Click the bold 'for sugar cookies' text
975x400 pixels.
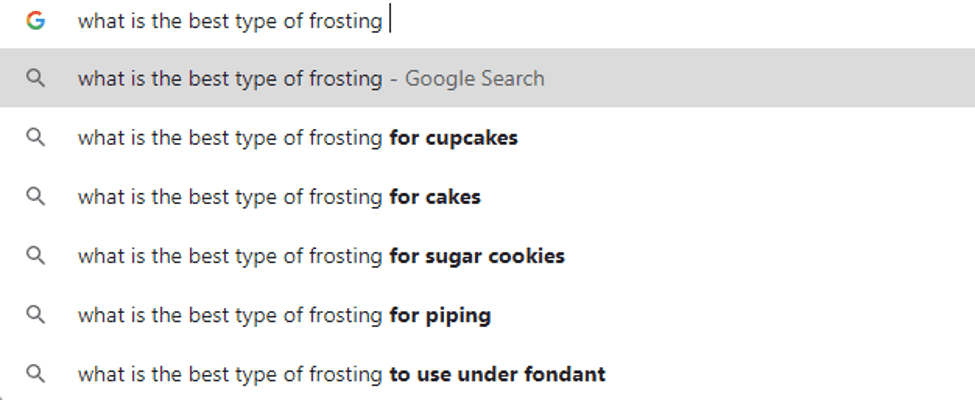tap(477, 256)
